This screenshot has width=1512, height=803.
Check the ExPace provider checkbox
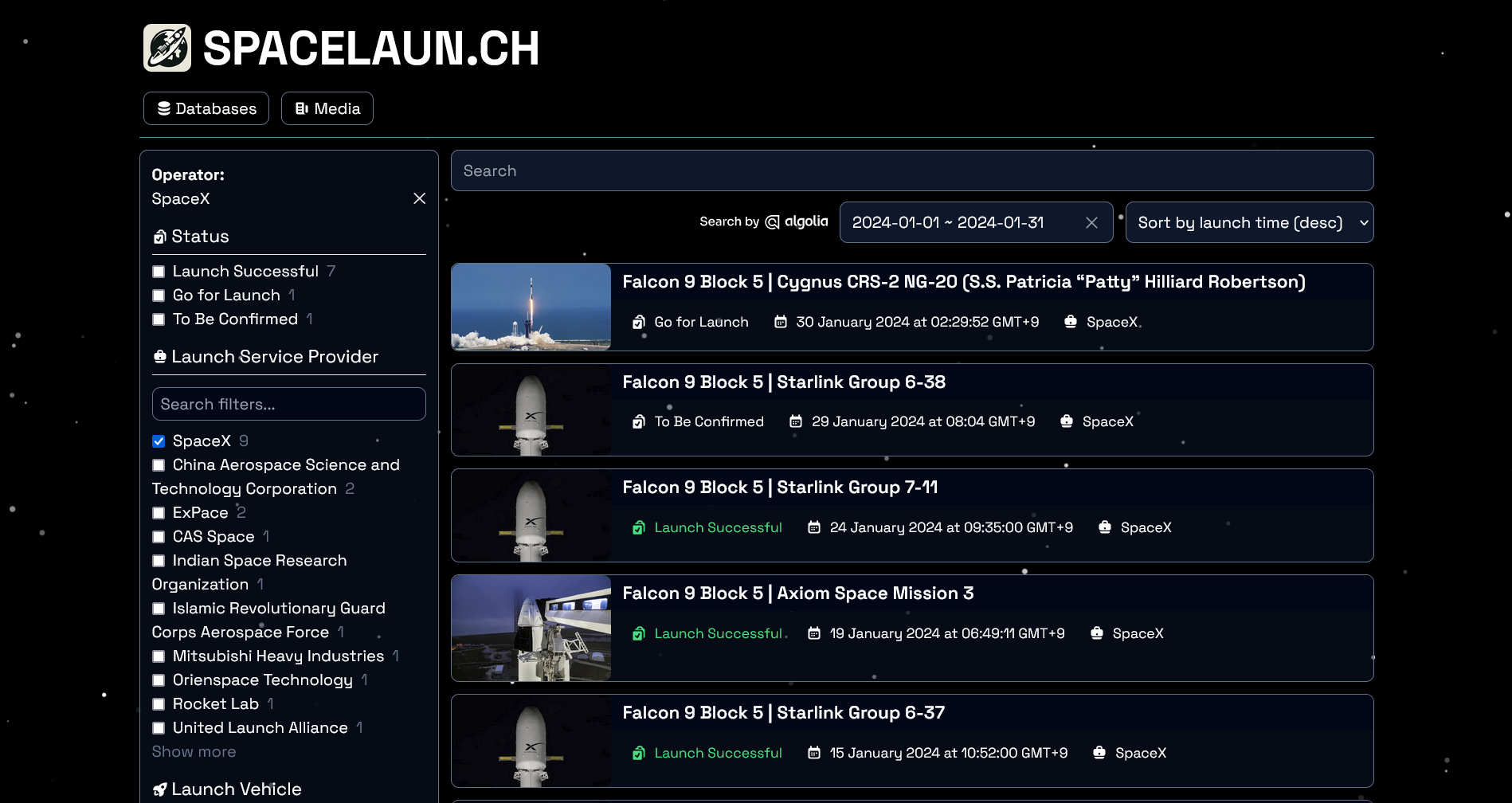coord(159,513)
